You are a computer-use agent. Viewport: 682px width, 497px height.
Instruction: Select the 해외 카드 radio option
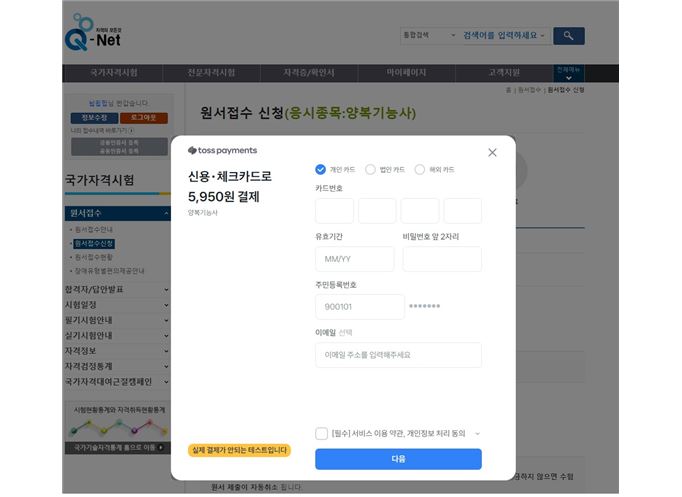(420, 170)
